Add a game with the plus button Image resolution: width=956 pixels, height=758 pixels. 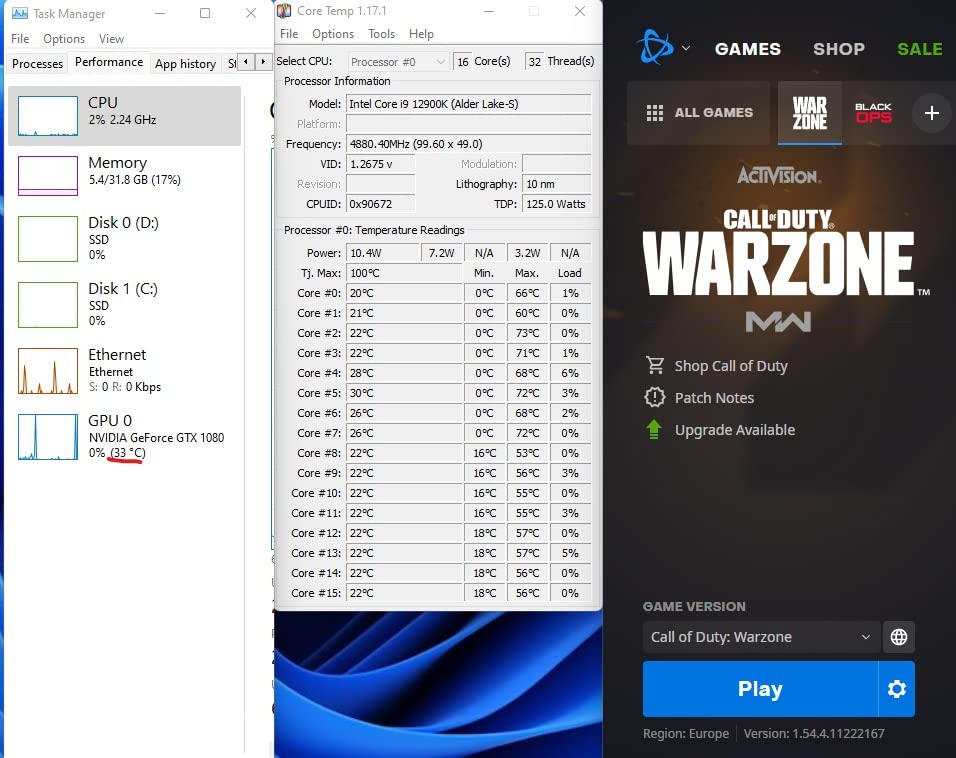point(931,113)
